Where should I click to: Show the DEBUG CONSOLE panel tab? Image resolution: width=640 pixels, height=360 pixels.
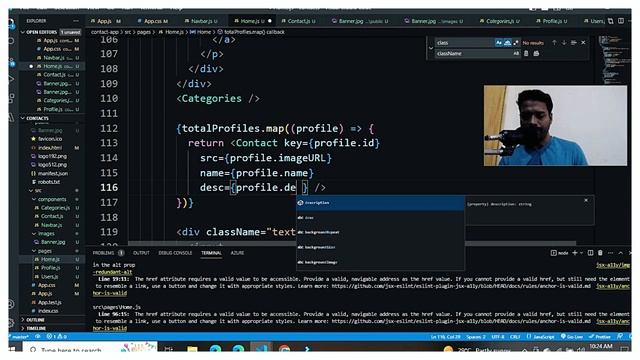[175, 253]
